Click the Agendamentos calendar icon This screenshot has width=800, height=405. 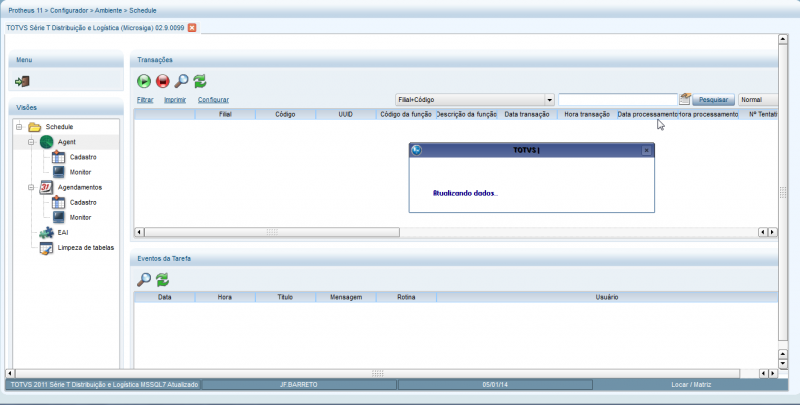46,187
